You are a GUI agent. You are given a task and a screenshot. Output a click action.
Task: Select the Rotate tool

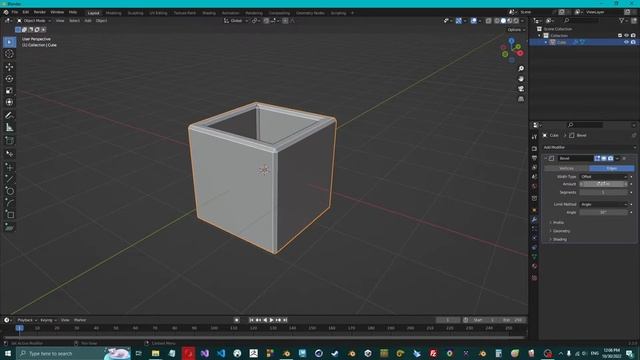coord(9,78)
